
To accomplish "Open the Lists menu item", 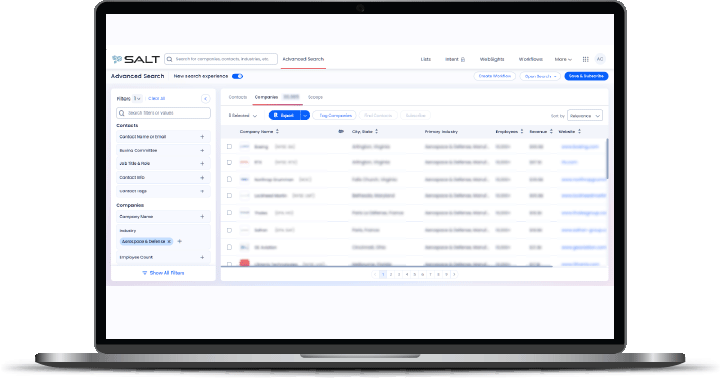I will pos(426,59).
